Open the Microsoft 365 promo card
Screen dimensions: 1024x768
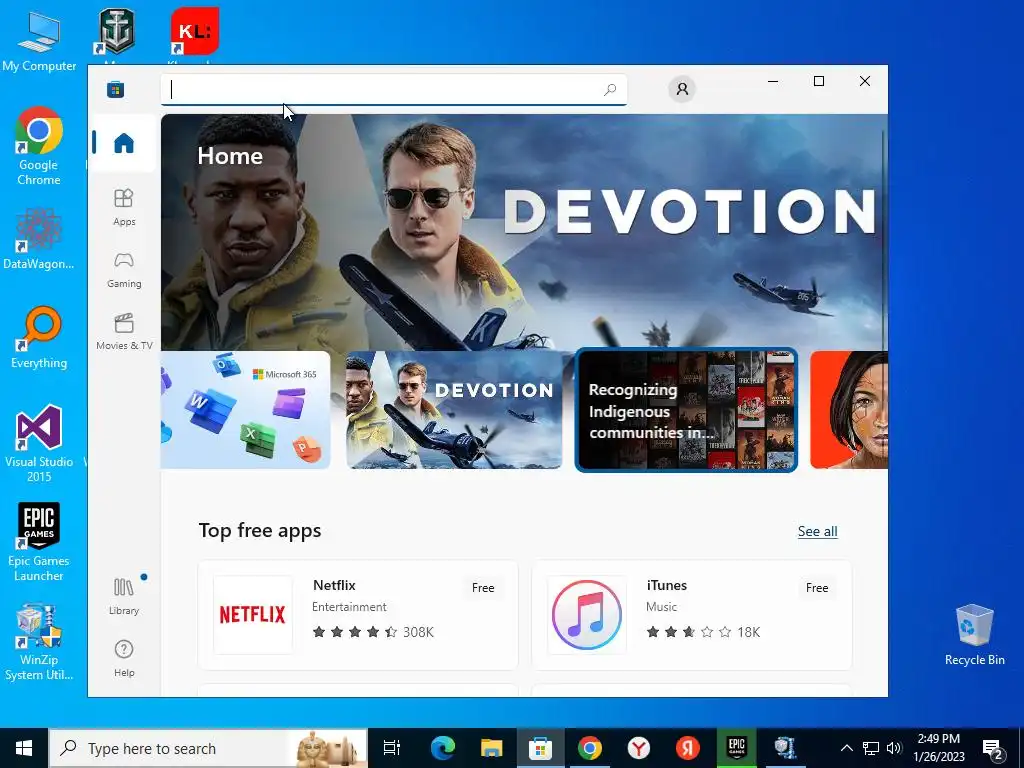click(x=246, y=410)
